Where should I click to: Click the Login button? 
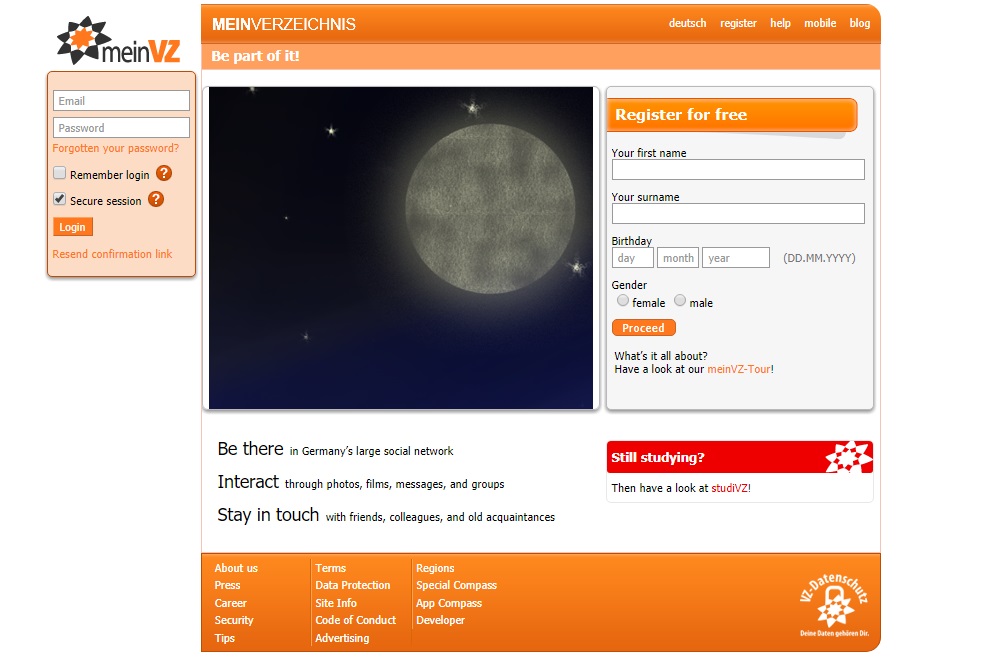(x=72, y=227)
